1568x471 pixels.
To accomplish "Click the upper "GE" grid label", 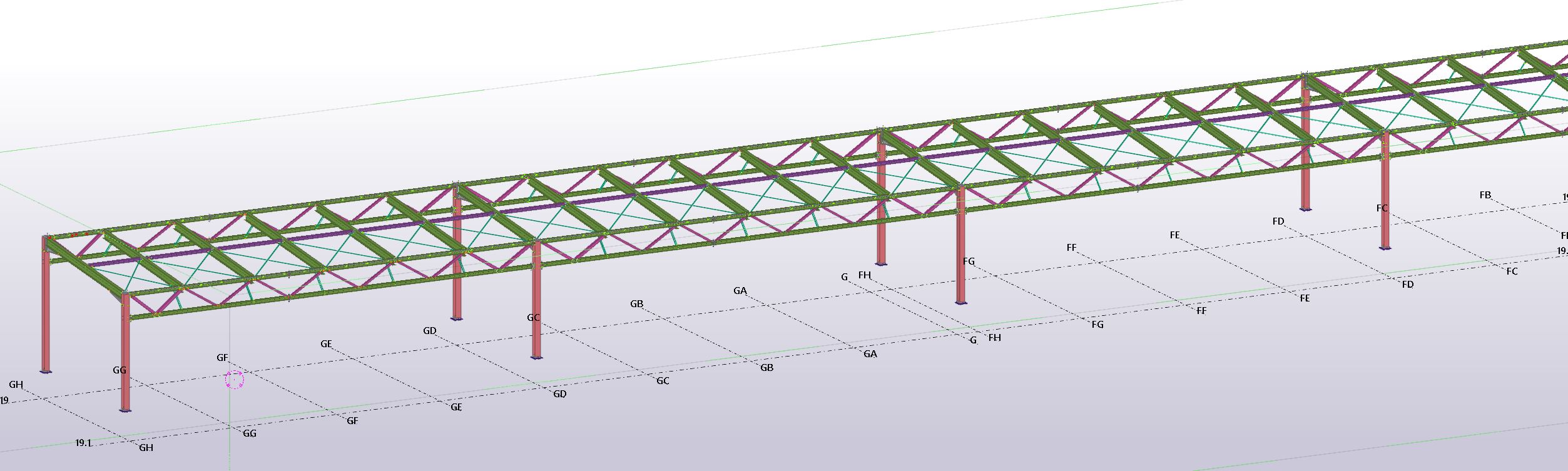I will 326,344.
